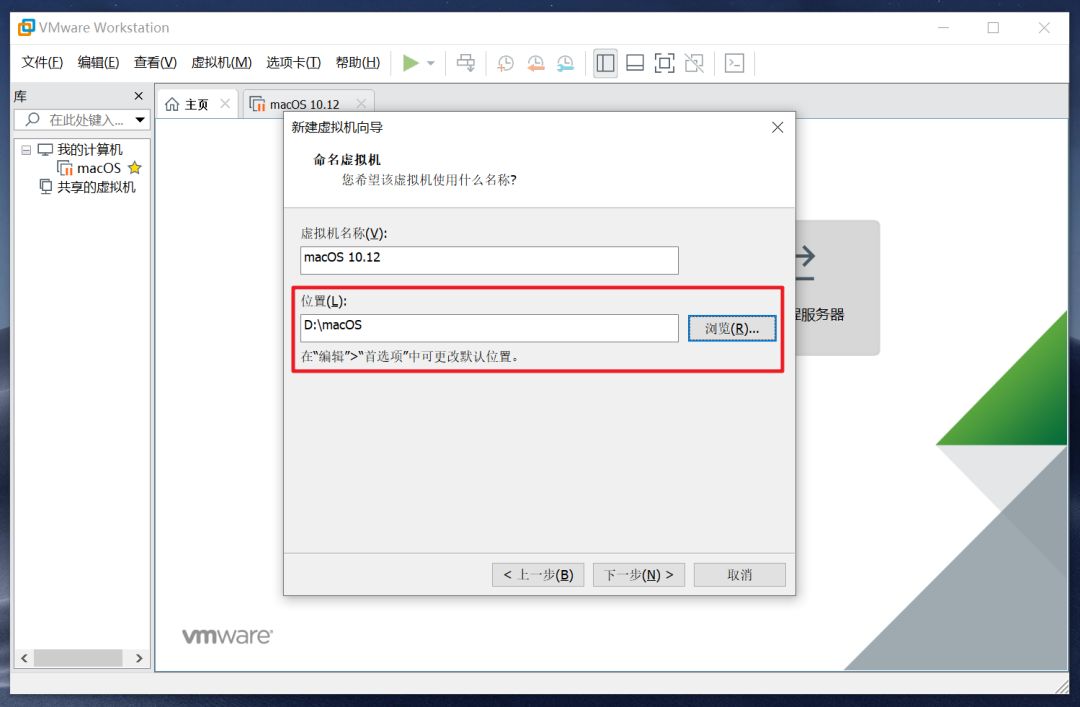Toggle the thumbnail bar view icon
The image size is (1080, 707).
(x=635, y=63)
